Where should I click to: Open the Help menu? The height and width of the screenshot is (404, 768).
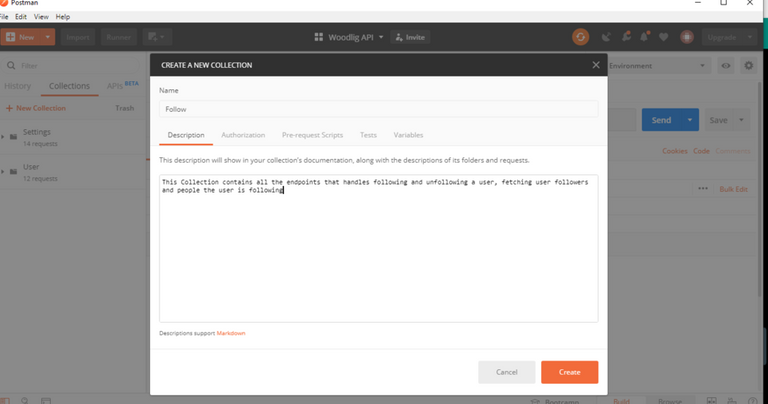[63, 17]
